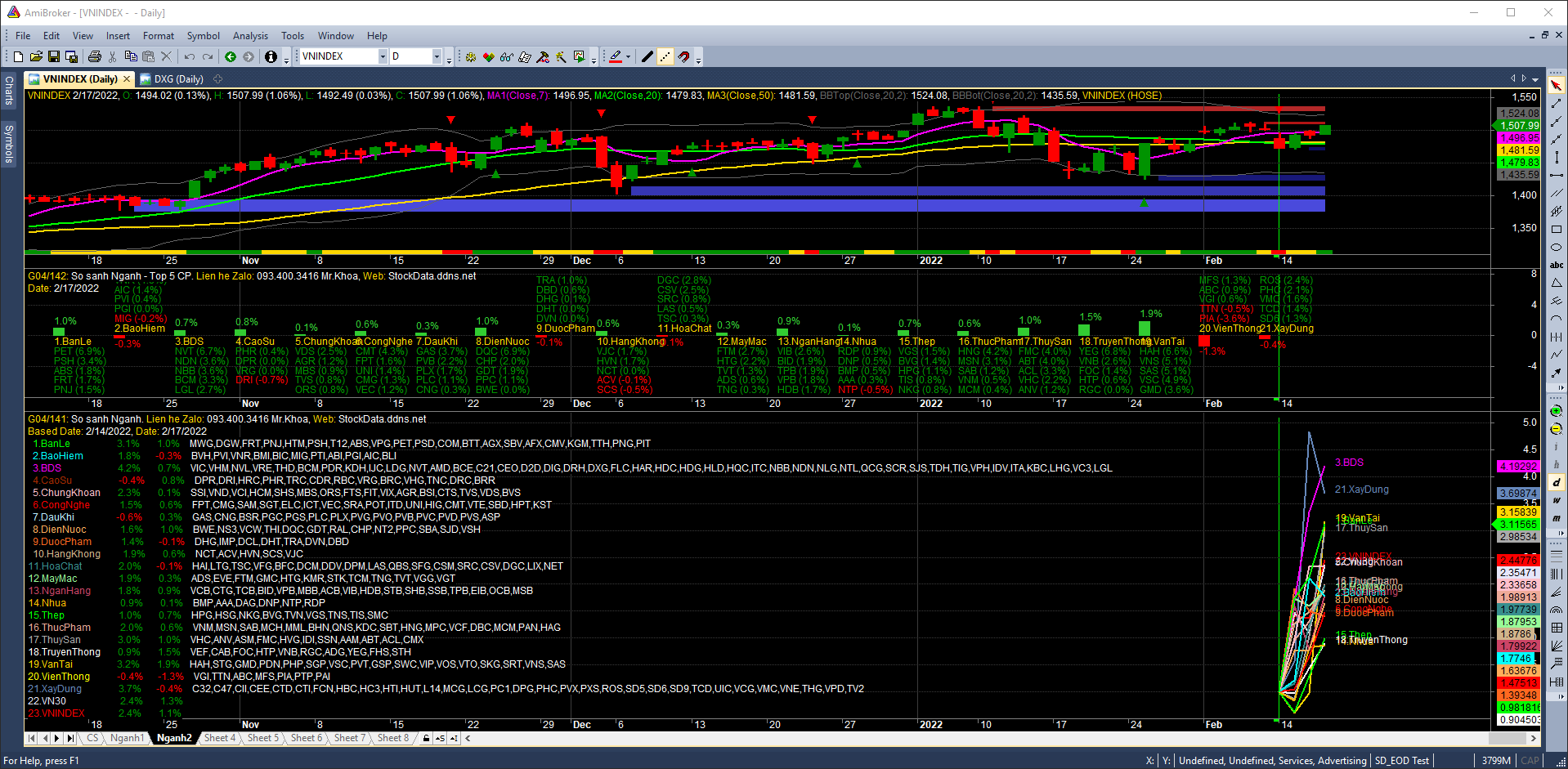This screenshot has width=1568, height=769.
Task: Open the symbol Information icon
Action: [x=271, y=56]
